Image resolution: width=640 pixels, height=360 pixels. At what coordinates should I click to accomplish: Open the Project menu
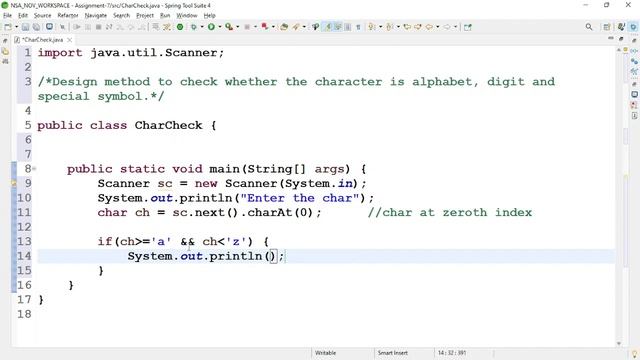click(145, 16)
